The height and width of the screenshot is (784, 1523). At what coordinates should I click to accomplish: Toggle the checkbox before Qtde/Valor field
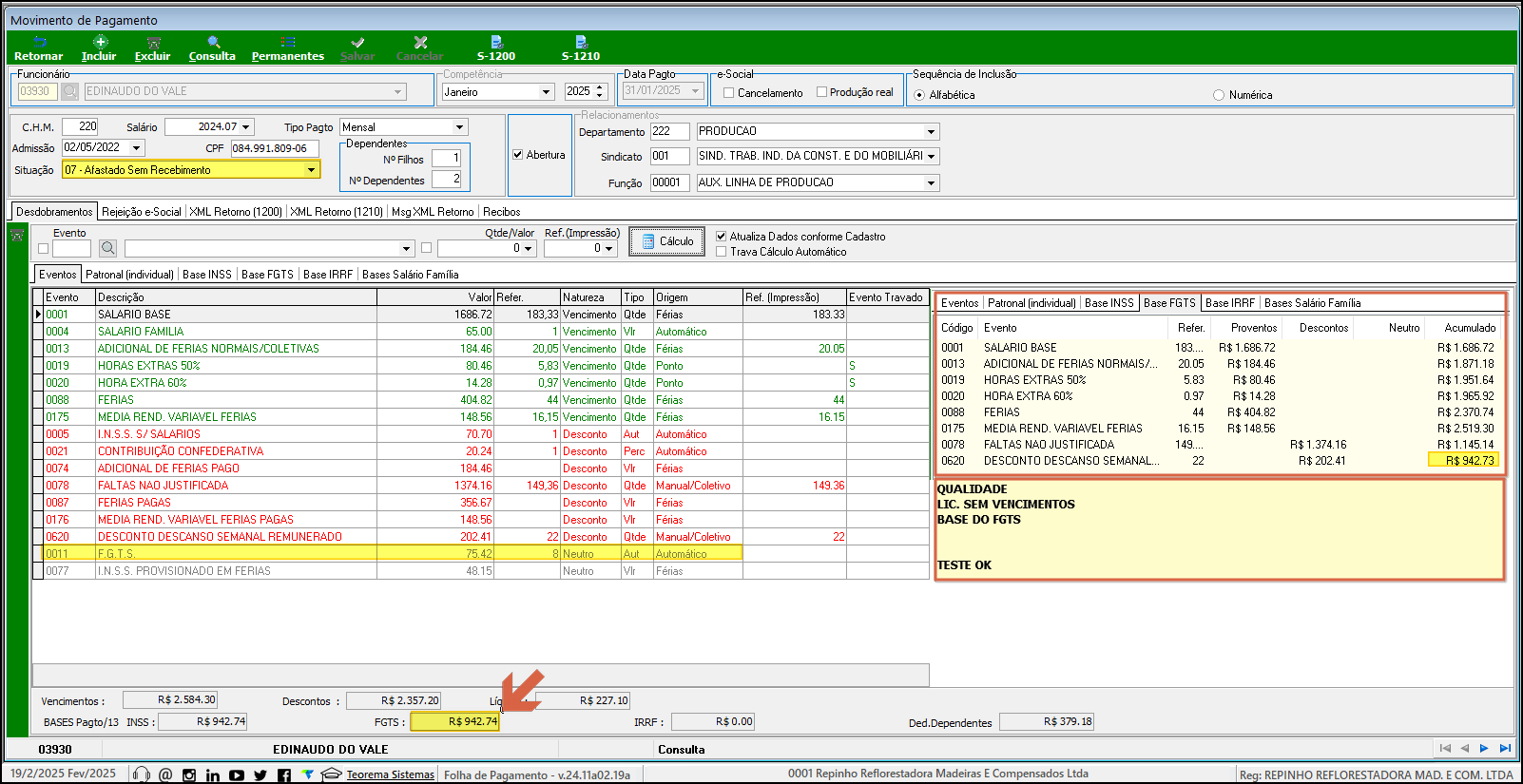tap(427, 248)
